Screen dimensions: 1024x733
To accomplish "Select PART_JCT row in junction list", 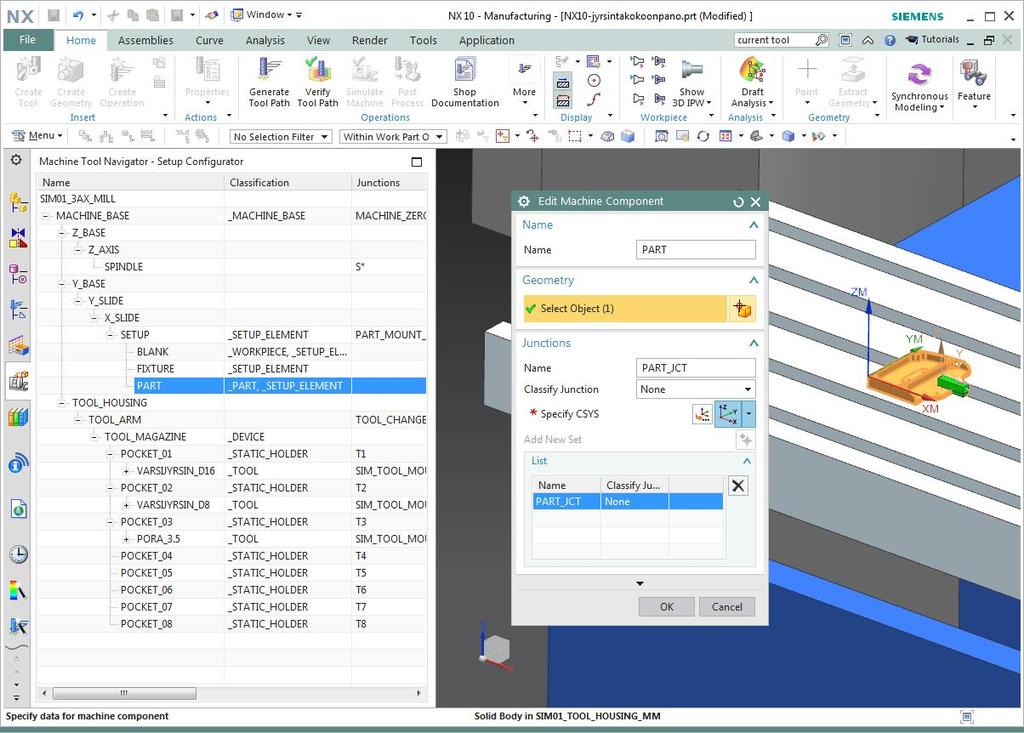I will click(x=628, y=502).
